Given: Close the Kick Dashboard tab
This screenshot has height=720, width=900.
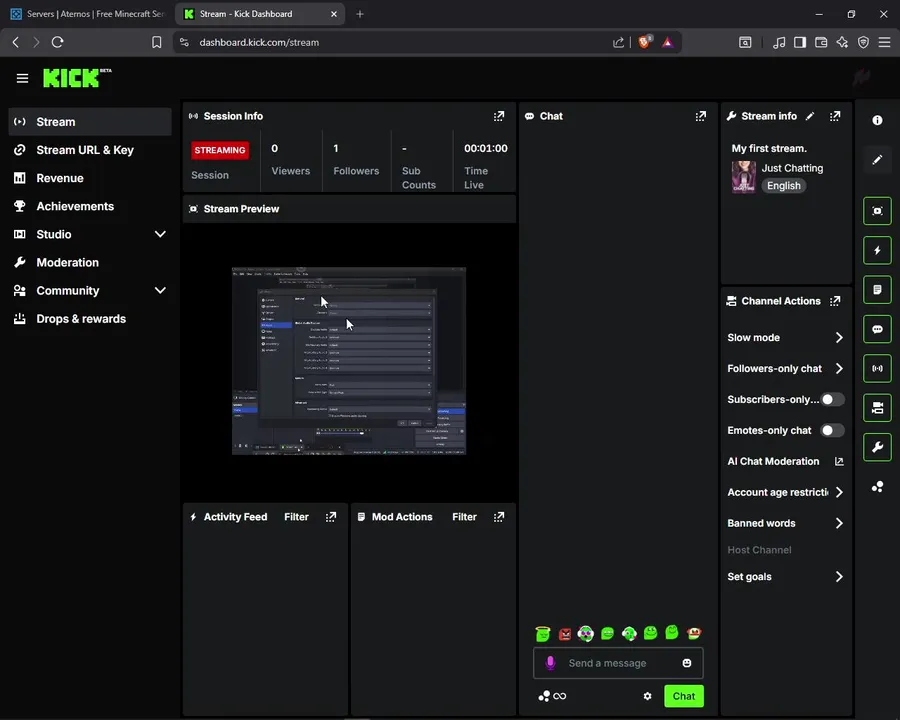Looking at the screenshot, I should click(x=334, y=14).
